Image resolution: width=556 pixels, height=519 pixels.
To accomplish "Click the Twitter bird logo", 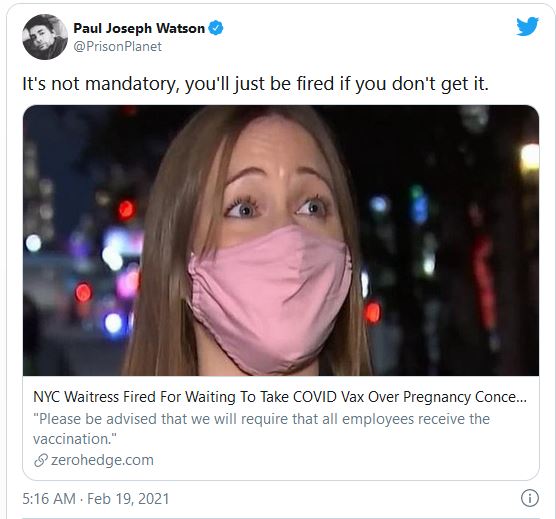I will pyautogui.click(x=527, y=26).
